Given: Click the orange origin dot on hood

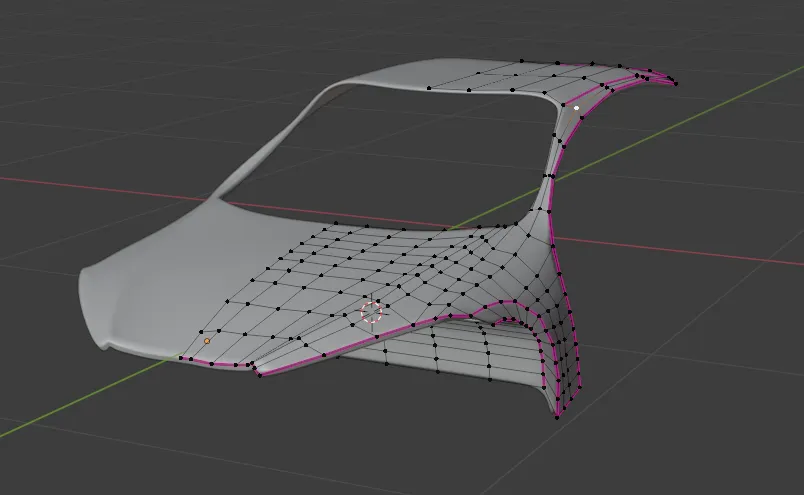Looking at the screenshot, I should 207,341.
